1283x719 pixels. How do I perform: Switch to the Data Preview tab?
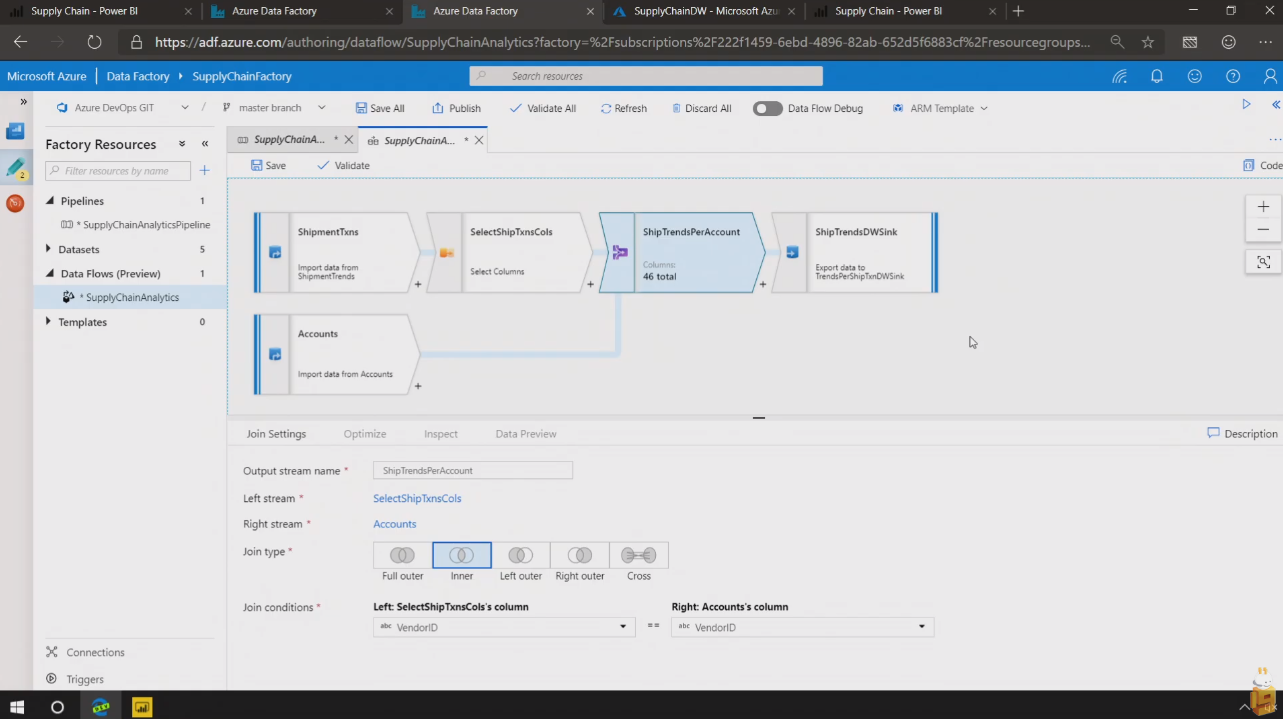click(526, 434)
